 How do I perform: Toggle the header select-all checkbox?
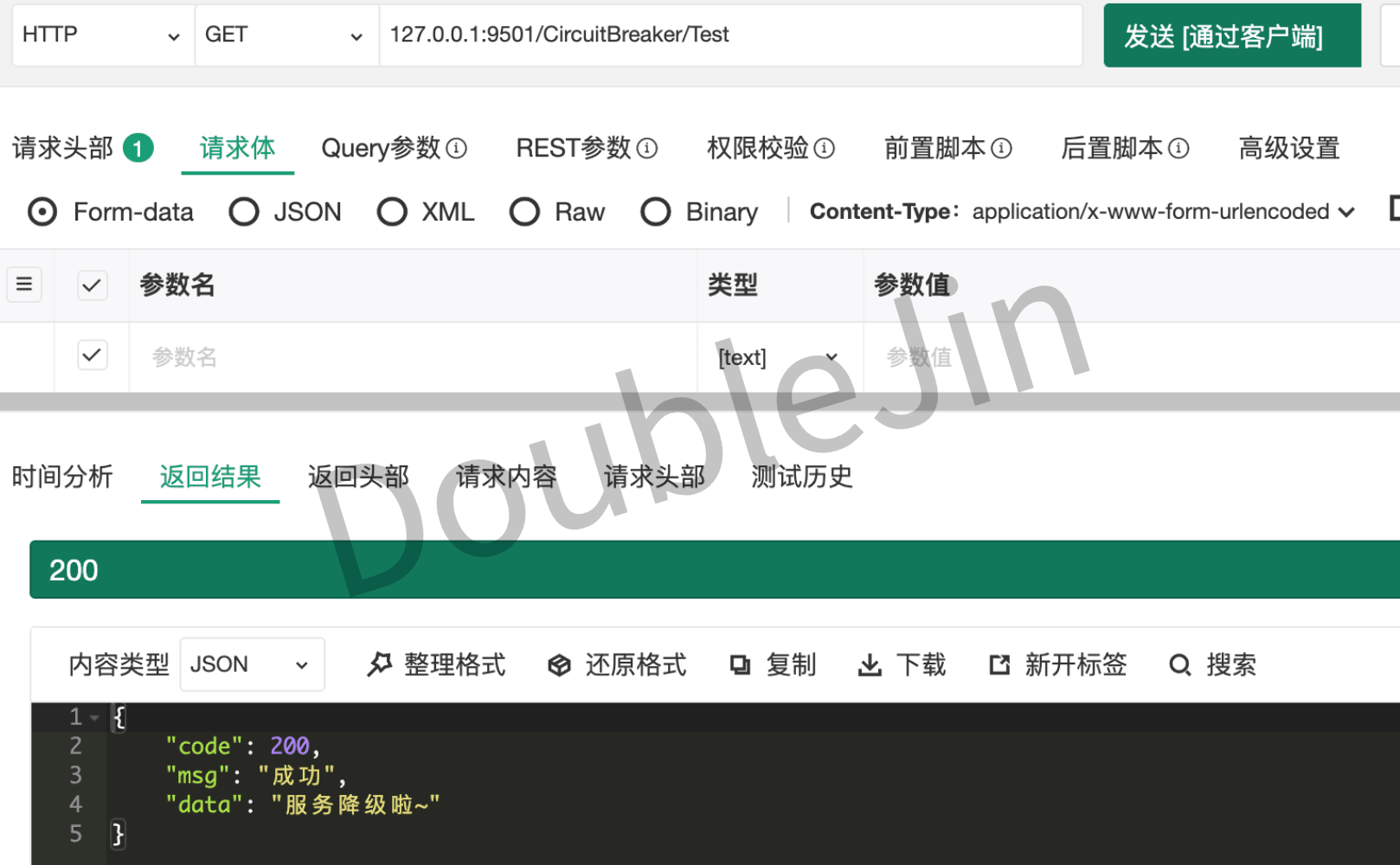pyautogui.click(x=92, y=285)
